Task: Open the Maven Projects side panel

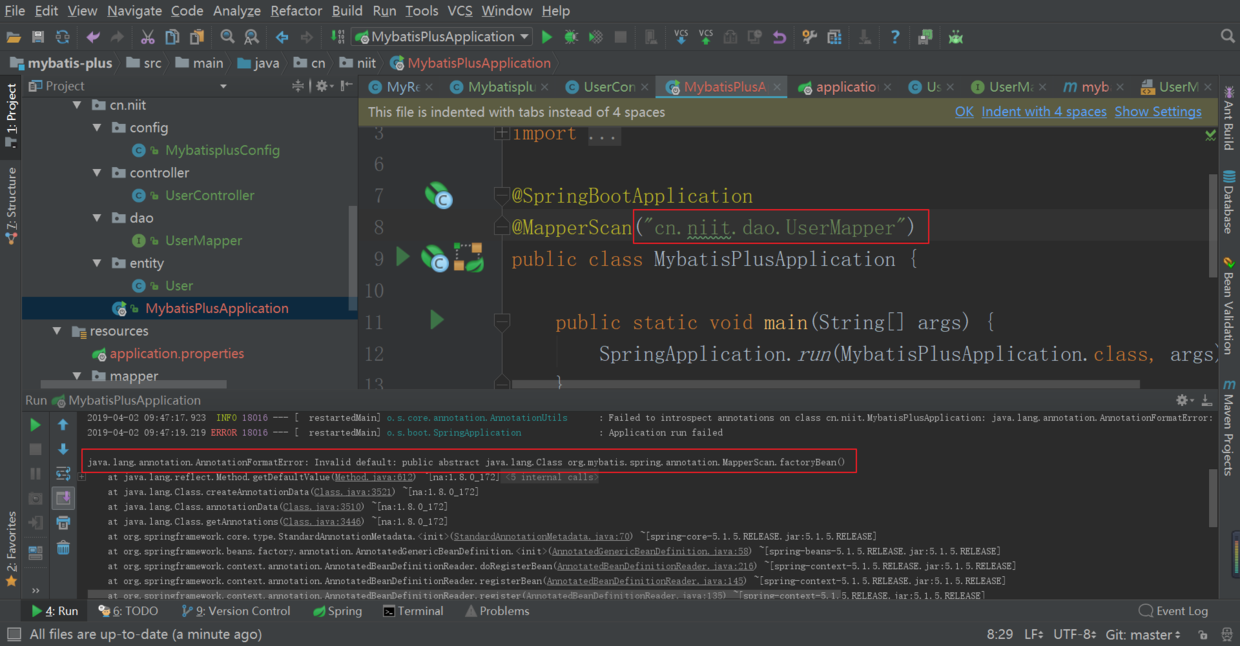Action: click(1228, 428)
